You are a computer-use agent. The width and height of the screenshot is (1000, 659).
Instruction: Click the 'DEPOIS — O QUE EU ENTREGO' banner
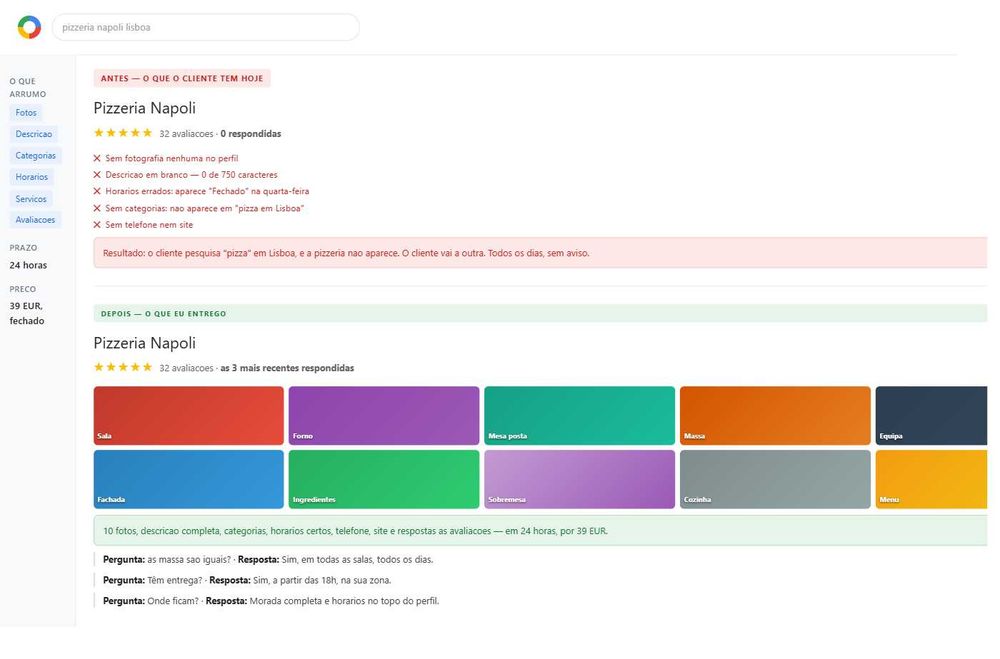click(x=540, y=314)
